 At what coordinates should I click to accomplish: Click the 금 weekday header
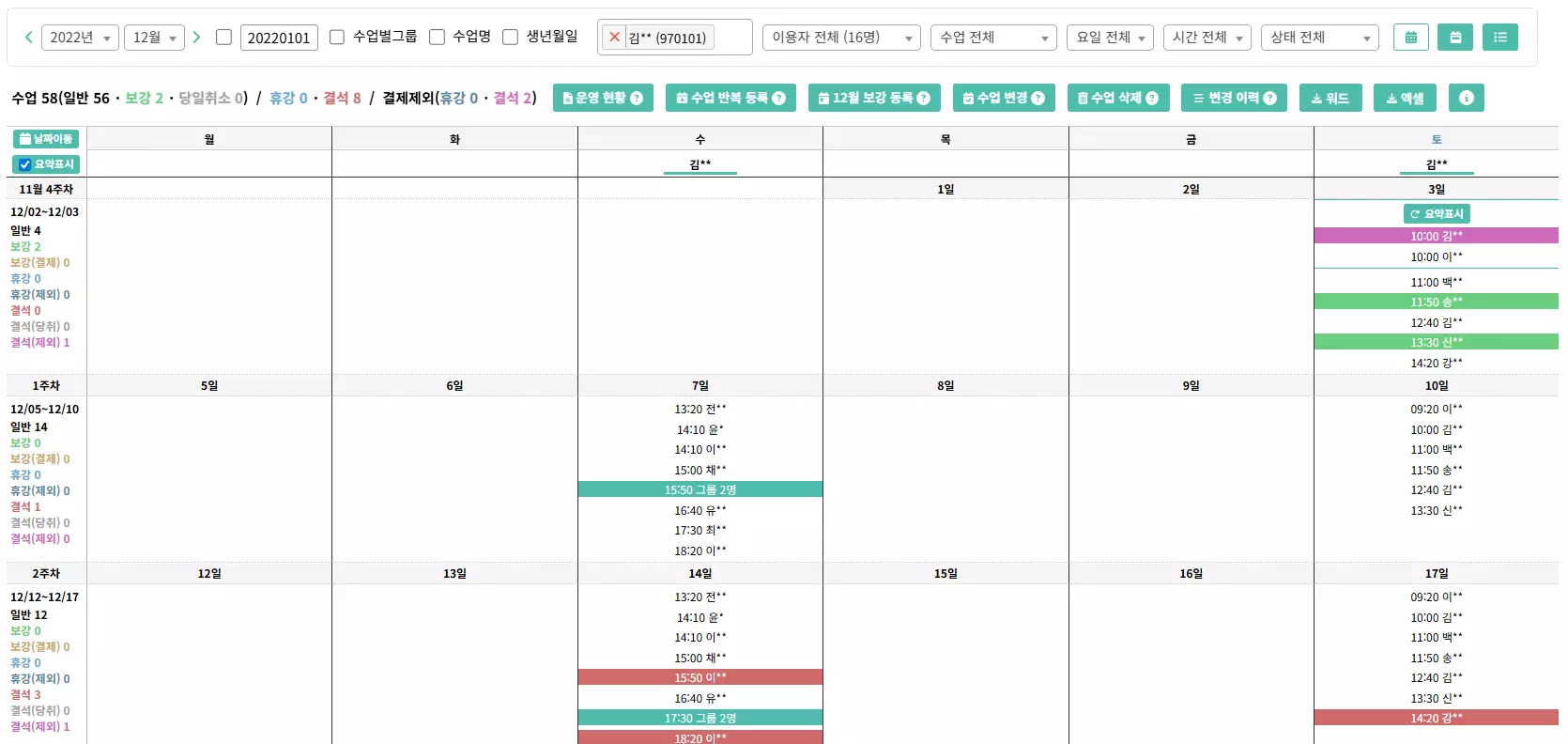pyautogui.click(x=1191, y=139)
